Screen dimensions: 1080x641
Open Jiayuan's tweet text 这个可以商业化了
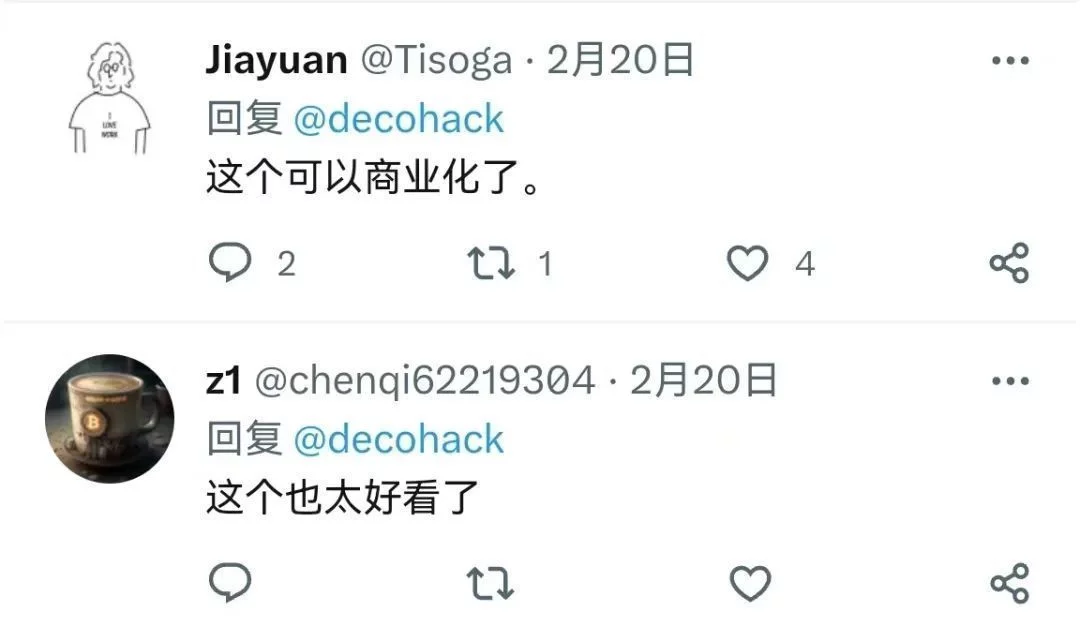(x=373, y=178)
